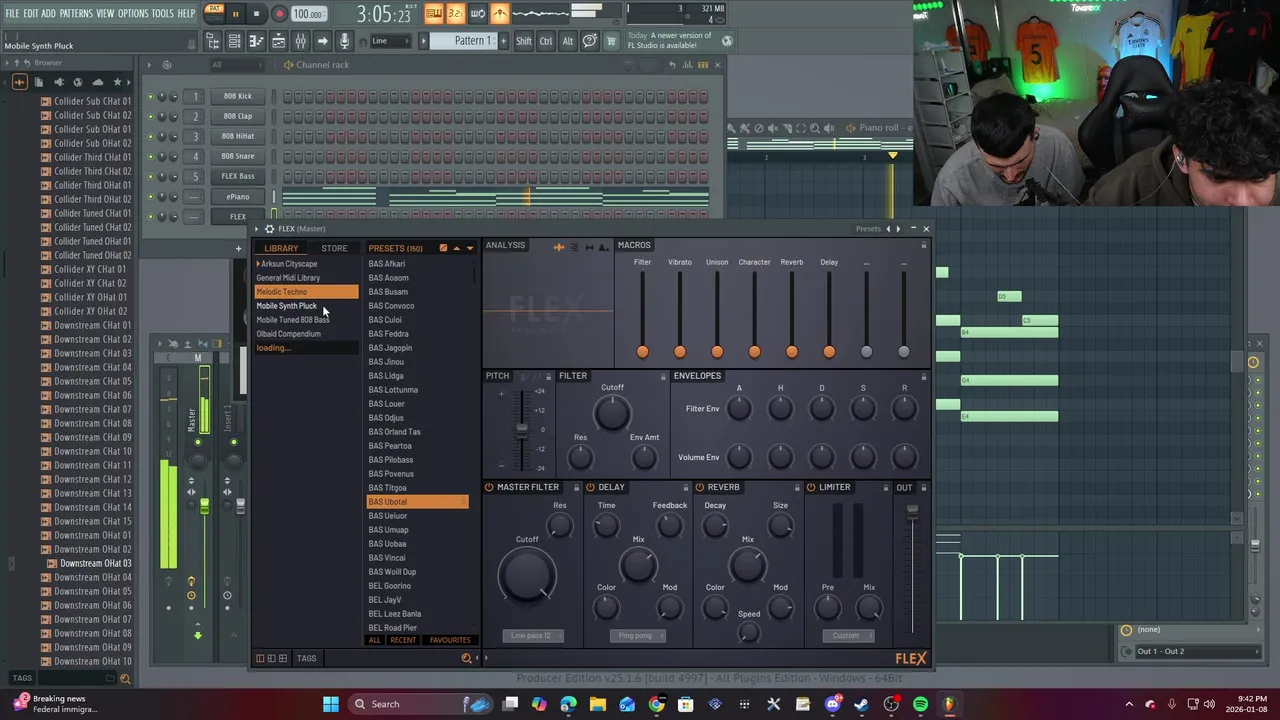The image size is (1280, 720).
Task: Open the FILE menu
Action: [x=12, y=13]
